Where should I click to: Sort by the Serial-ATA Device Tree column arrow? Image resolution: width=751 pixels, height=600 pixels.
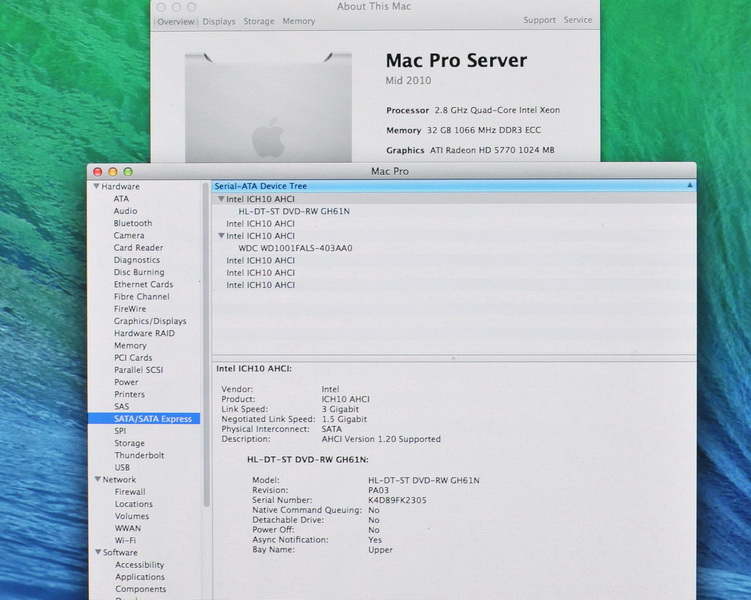(x=690, y=185)
